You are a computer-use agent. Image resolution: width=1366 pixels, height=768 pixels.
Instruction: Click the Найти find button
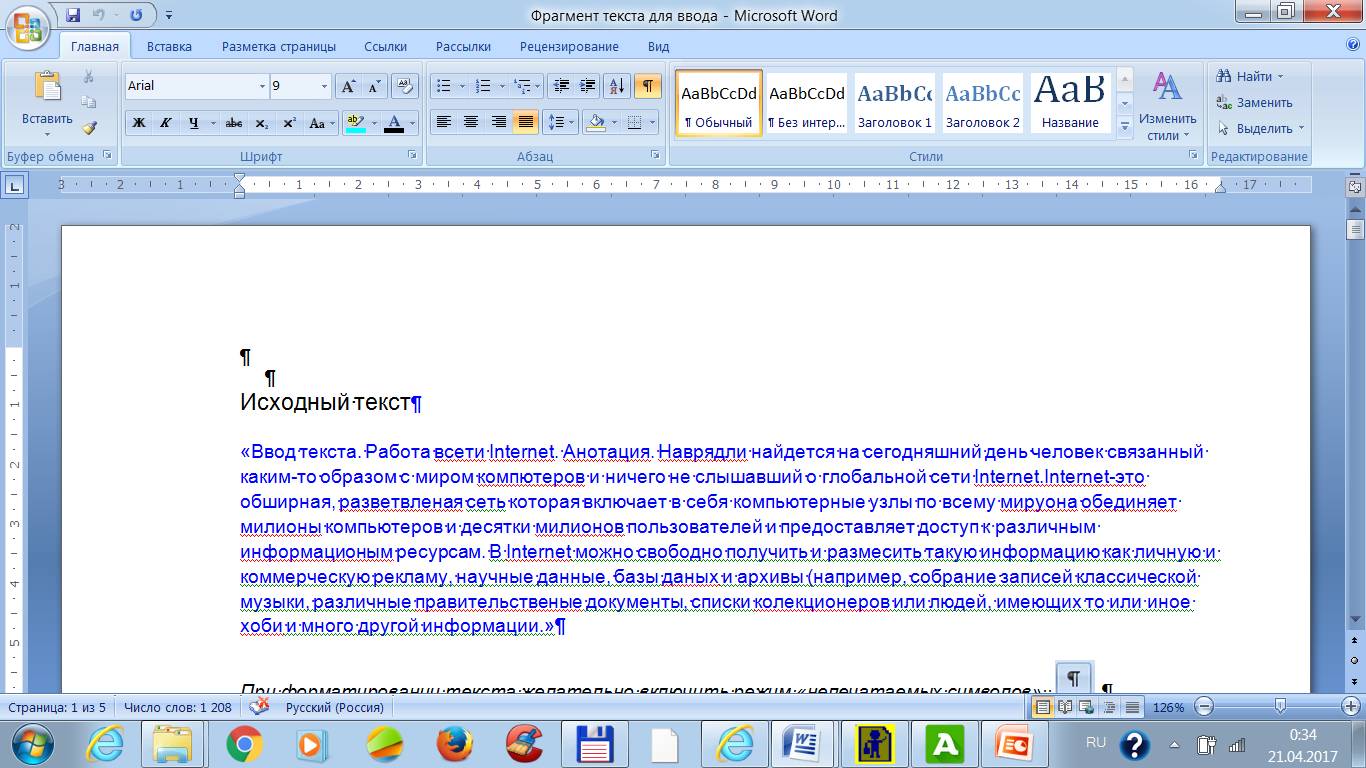[1250, 76]
